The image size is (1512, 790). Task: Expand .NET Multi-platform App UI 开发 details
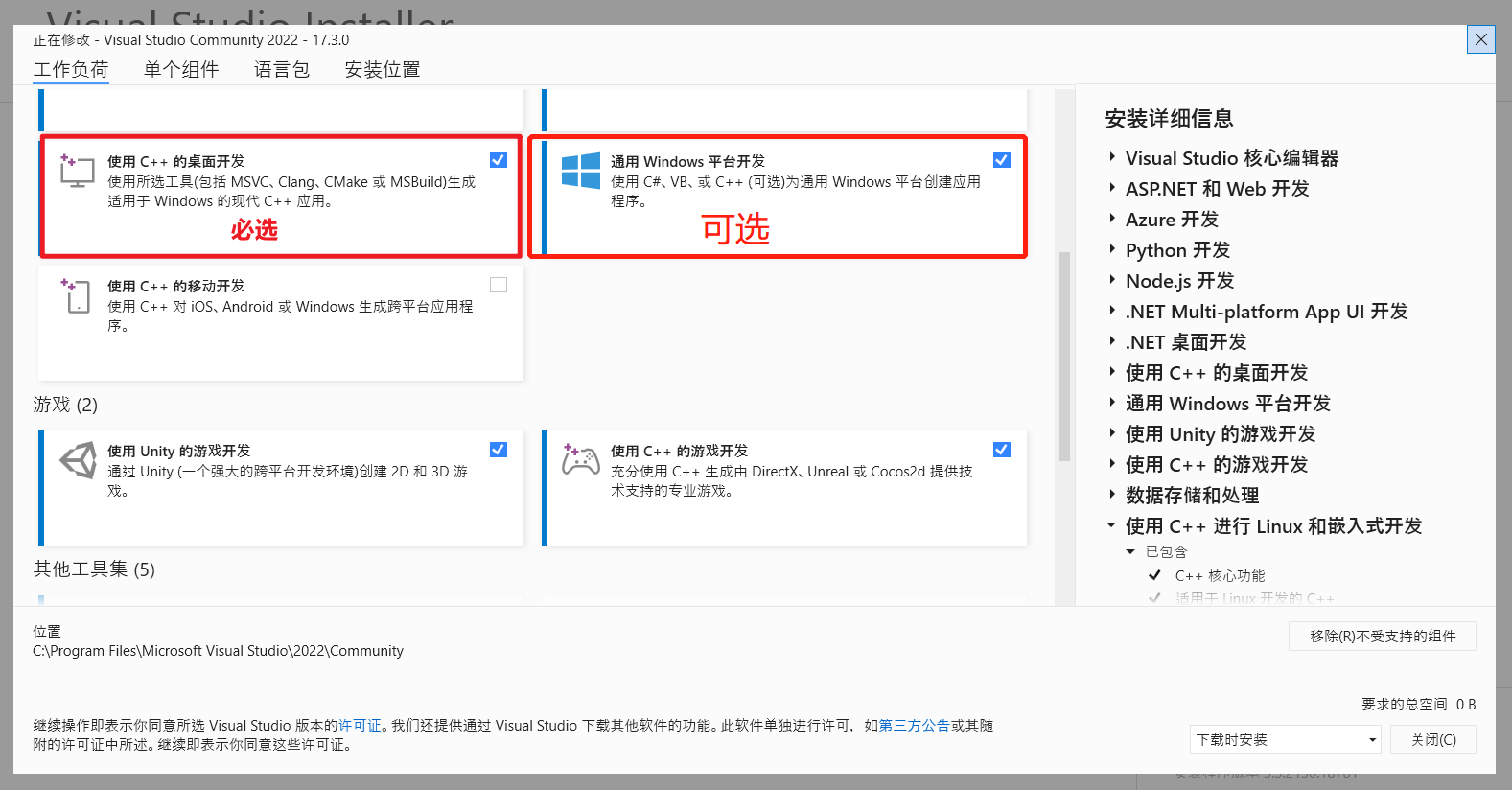pyautogui.click(x=1112, y=311)
